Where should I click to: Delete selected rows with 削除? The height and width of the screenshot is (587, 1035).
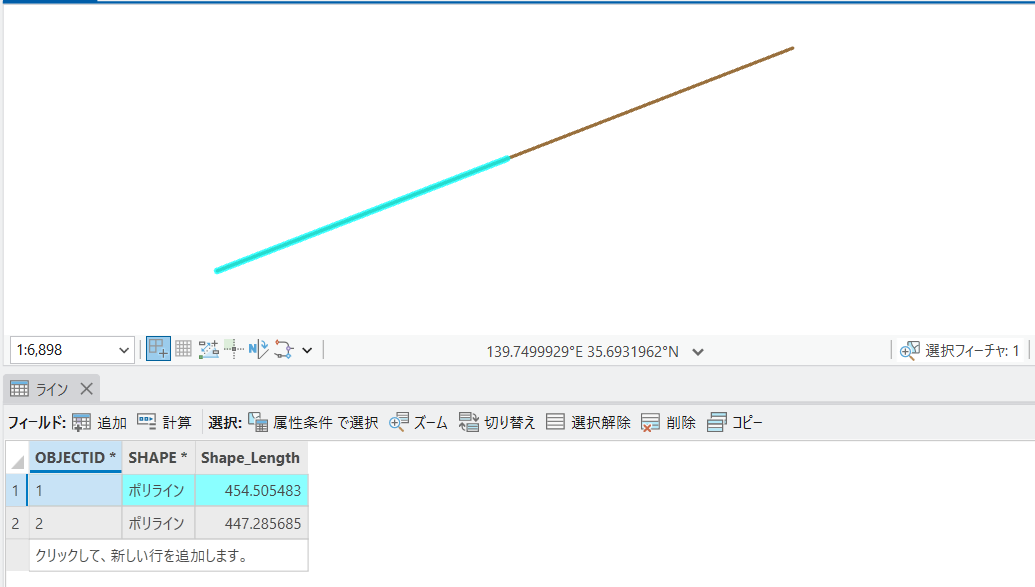coord(668,422)
